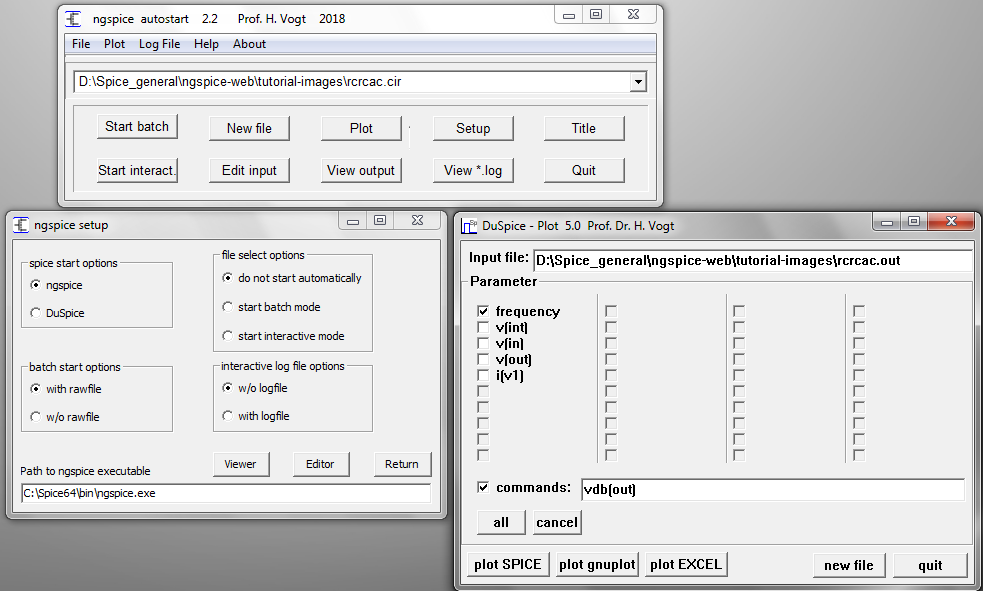Click the commands text field containing vdb(out)
The image size is (983, 591).
click(771, 489)
